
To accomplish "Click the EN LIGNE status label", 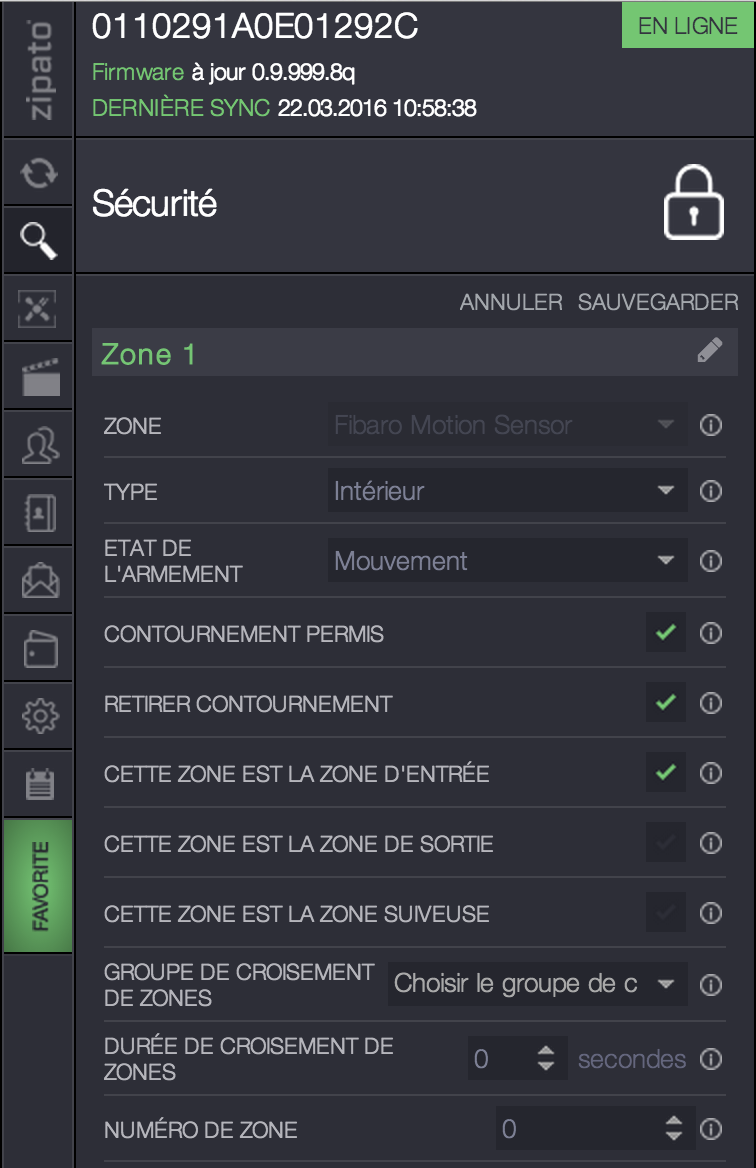I will (x=688, y=24).
